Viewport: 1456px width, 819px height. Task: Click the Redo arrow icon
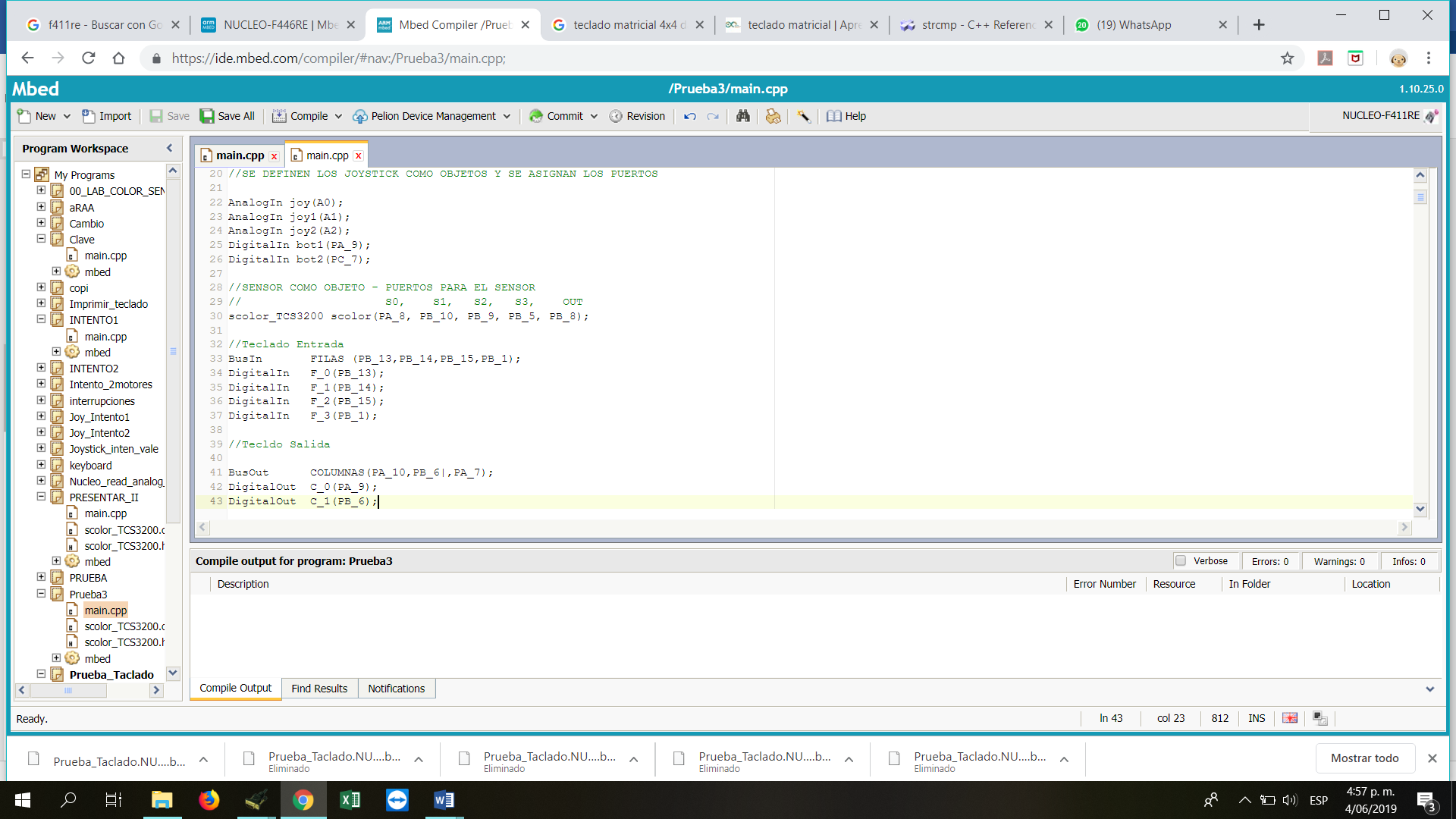(712, 116)
